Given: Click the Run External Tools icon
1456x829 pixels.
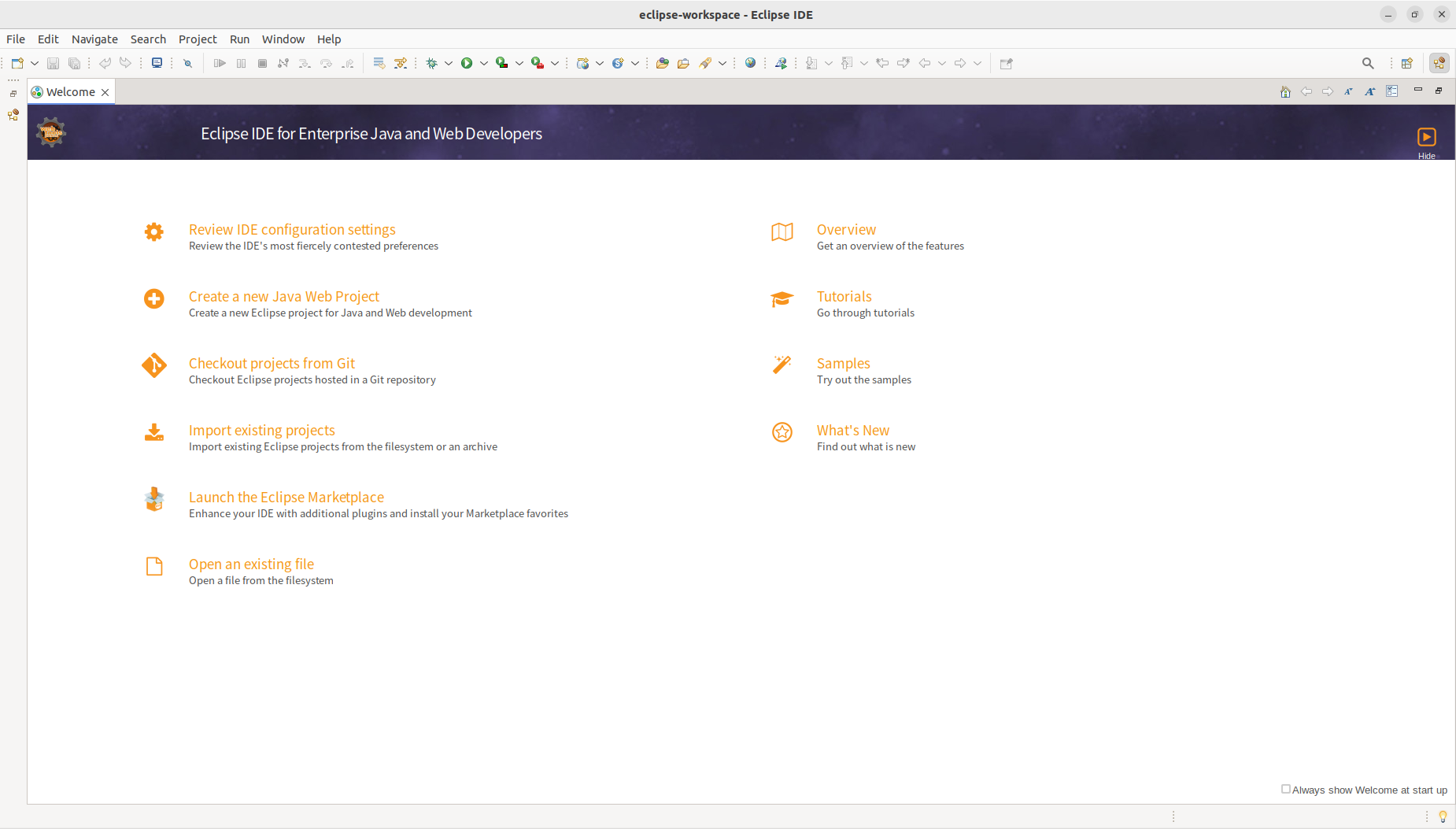Looking at the screenshot, I should click(x=538, y=63).
